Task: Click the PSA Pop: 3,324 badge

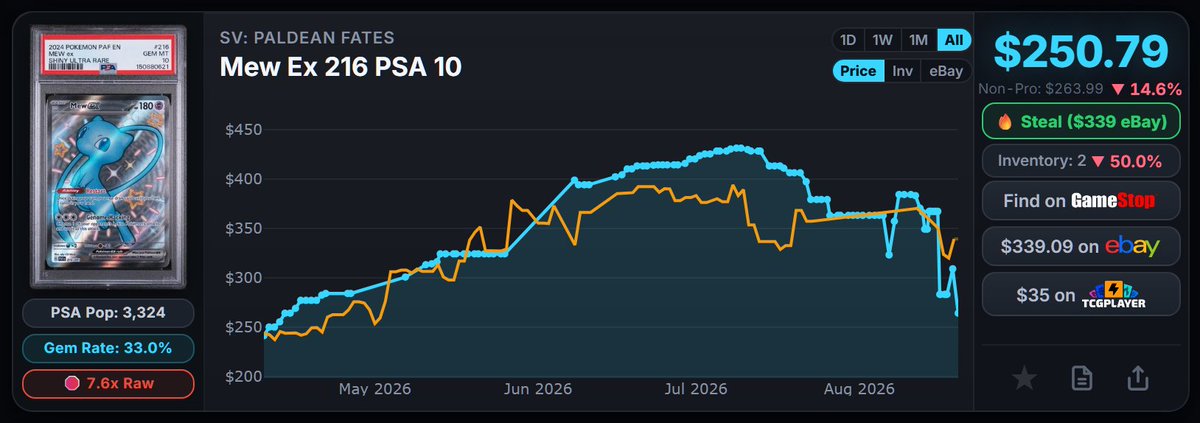Action: (109, 314)
